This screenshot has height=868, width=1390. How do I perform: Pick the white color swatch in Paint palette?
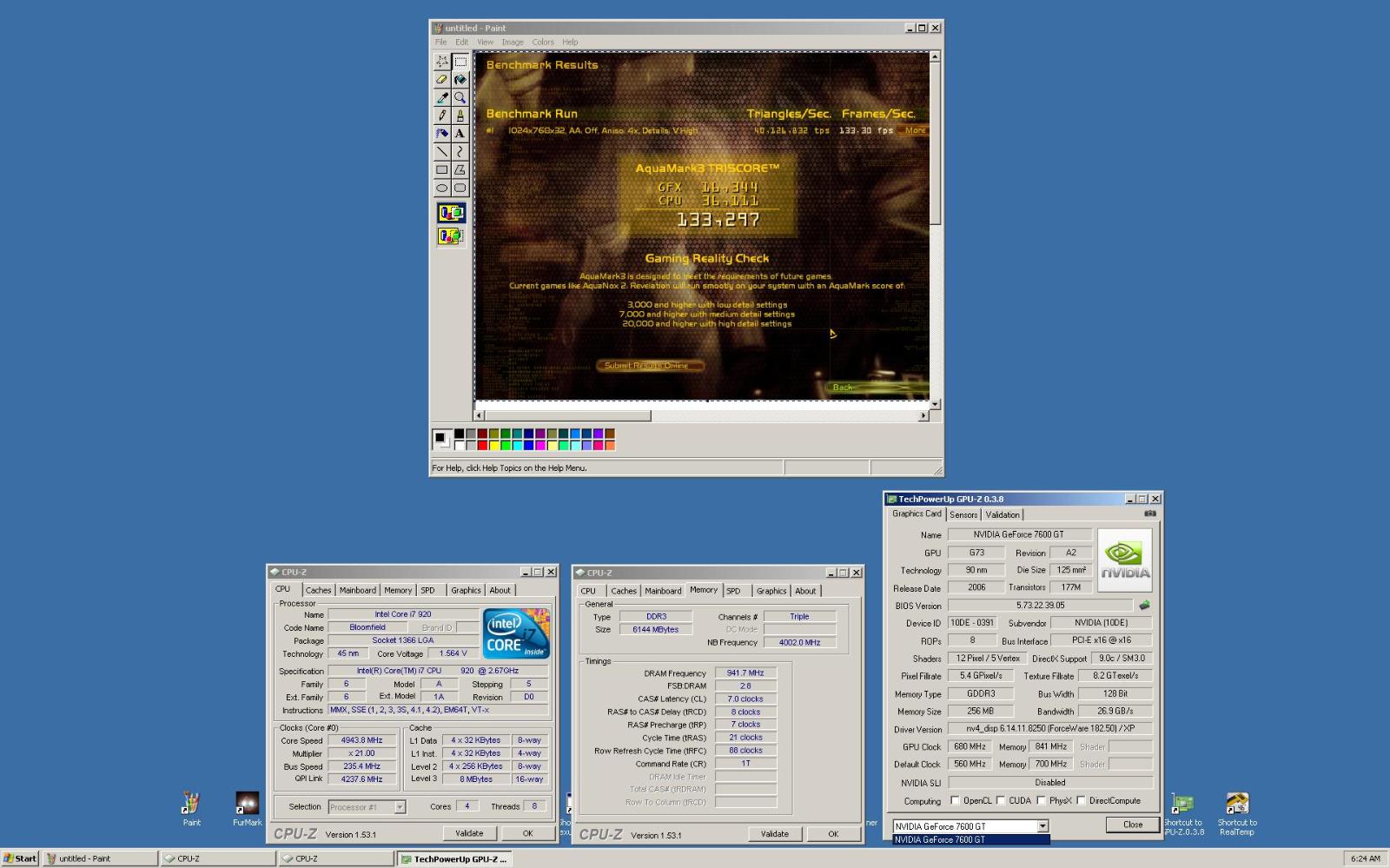point(459,445)
